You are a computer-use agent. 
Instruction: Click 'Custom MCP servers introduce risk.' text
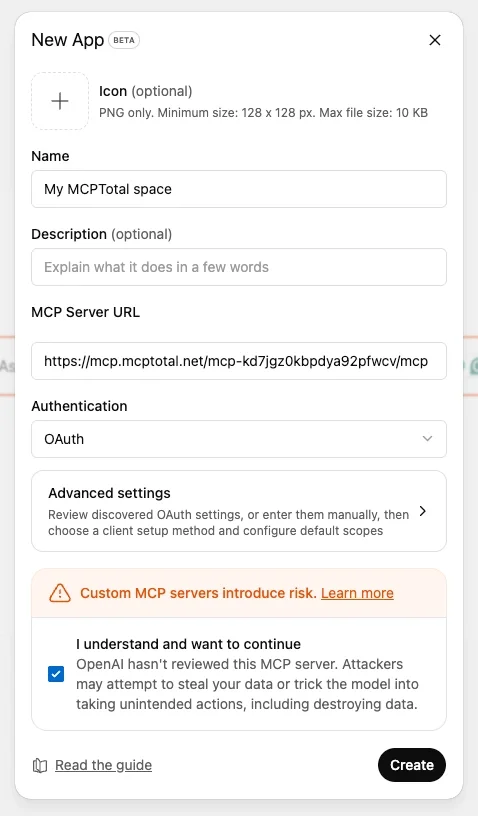pyautogui.click(x=198, y=593)
